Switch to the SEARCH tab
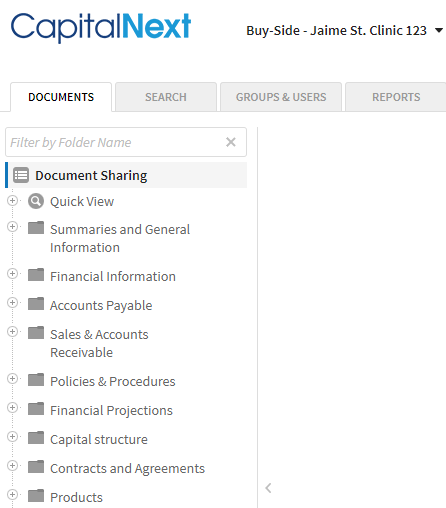The height and width of the screenshot is (508, 446). click(166, 97)
